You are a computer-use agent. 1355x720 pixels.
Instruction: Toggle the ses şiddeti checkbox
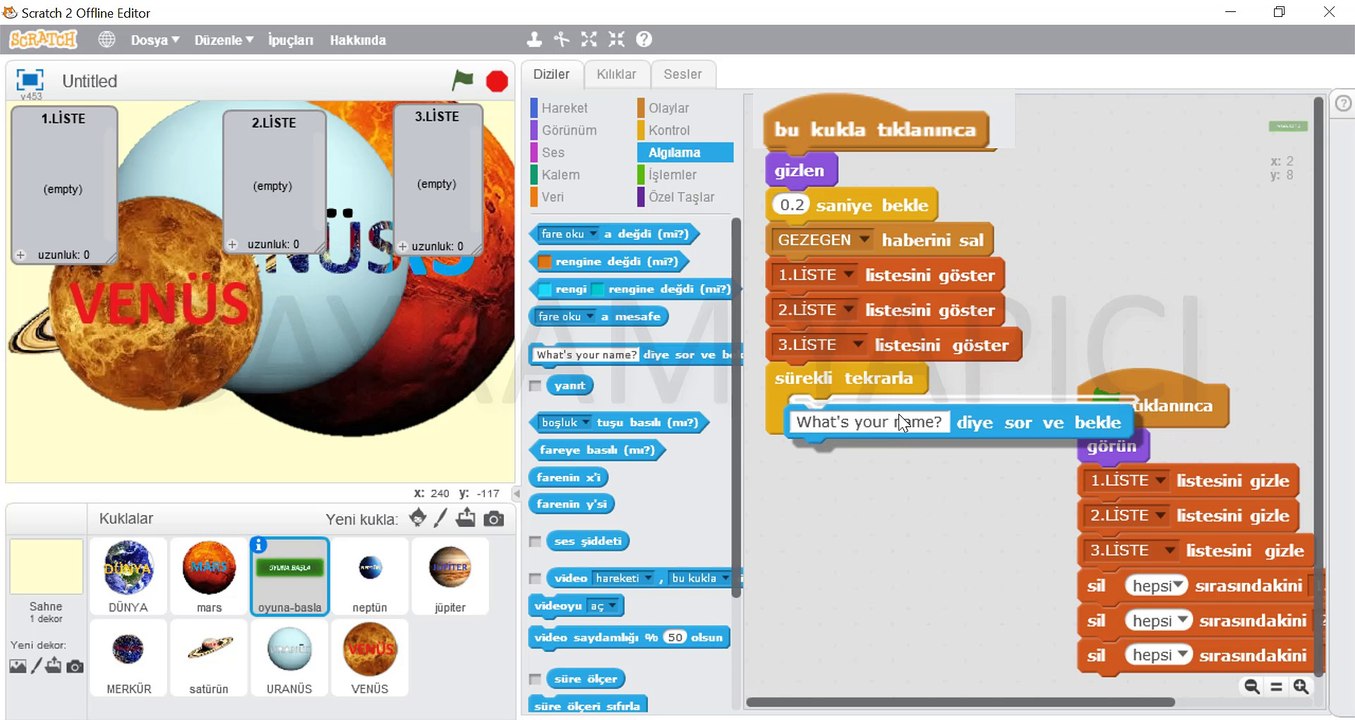pyautogui.click(x=535, y=541)
